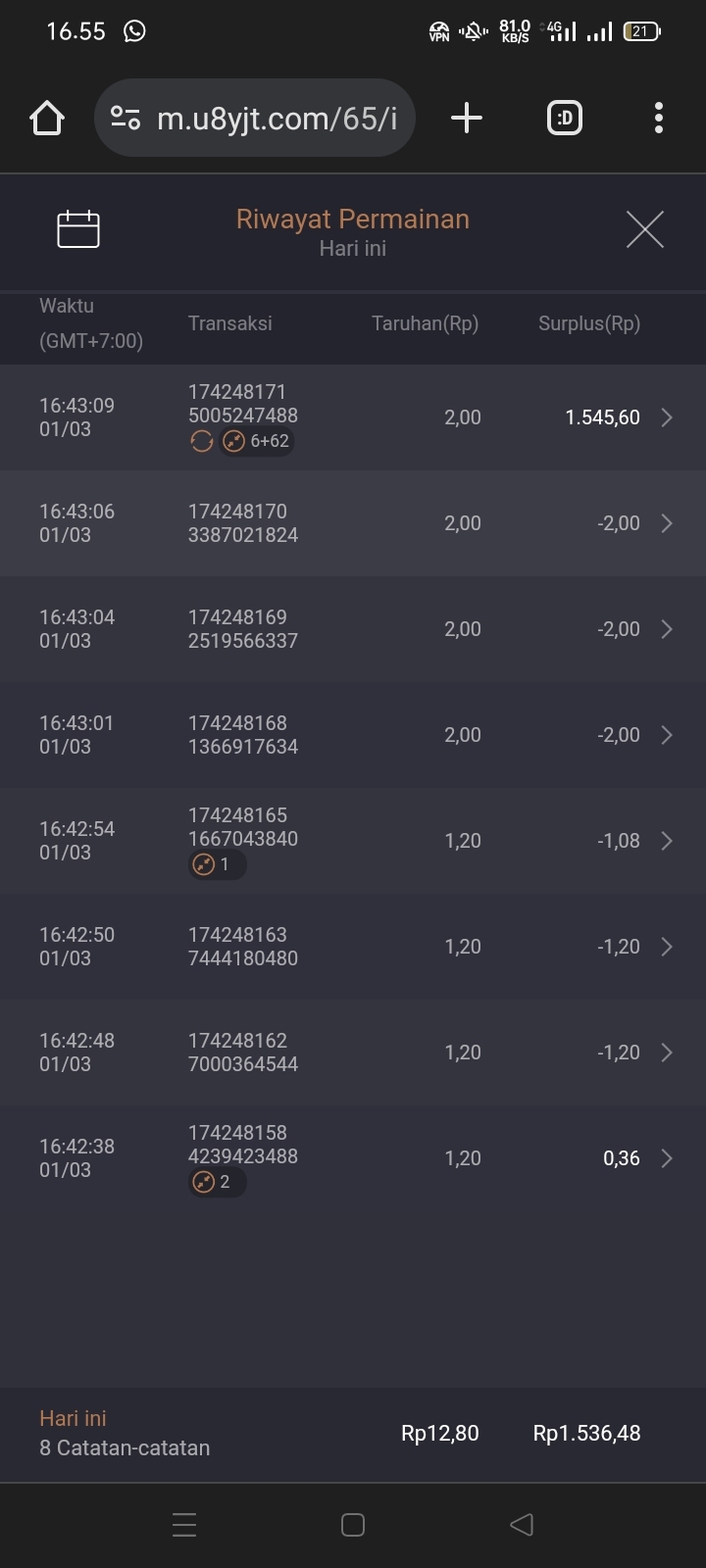Expand the 16:42:38 transaction chevron
The width and height of the screenshot is (706, 1568).
pos(667,1158)
